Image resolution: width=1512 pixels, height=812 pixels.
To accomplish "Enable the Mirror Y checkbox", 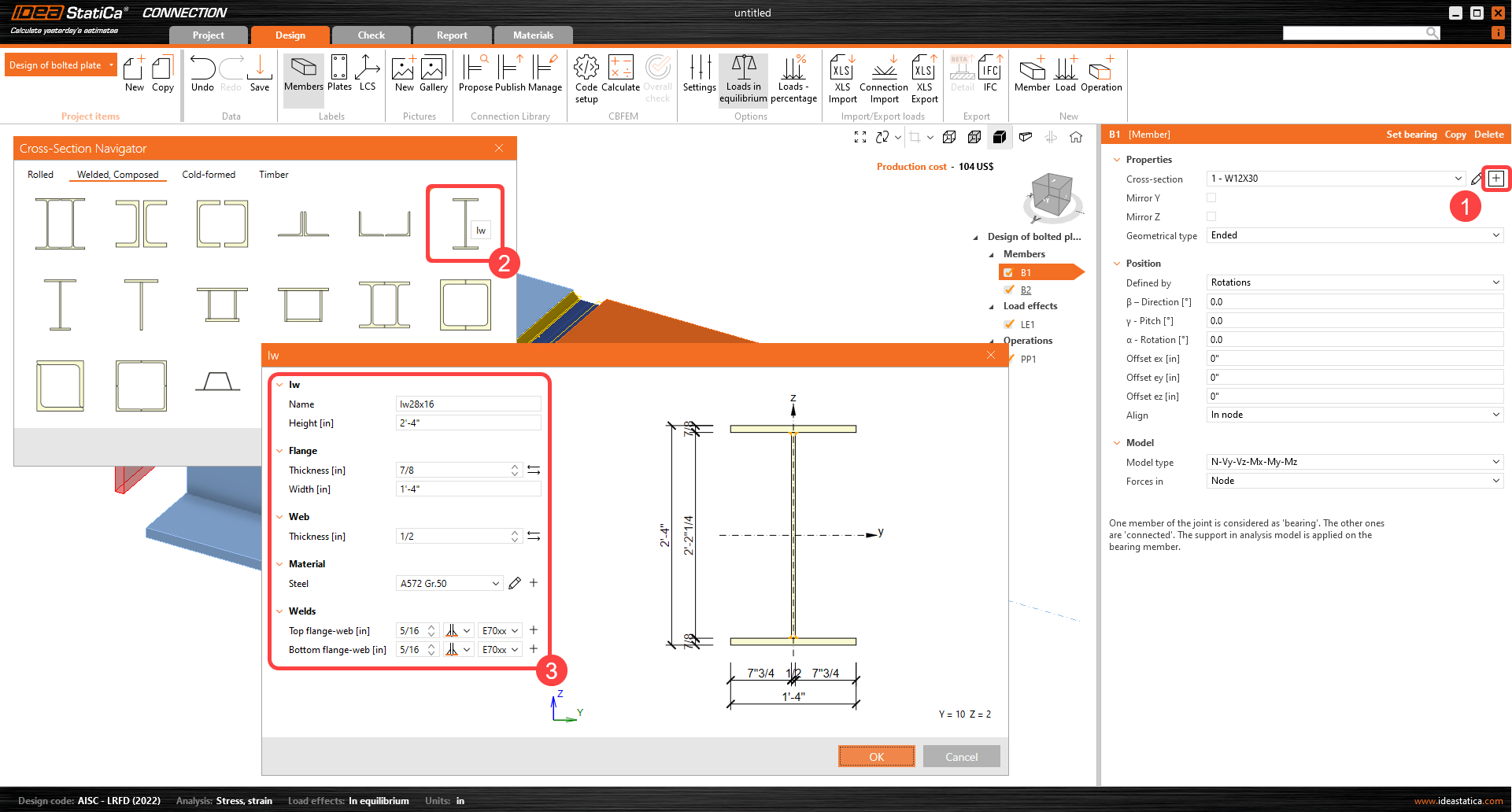I will pyautogui.click(x=1211, y=197).
